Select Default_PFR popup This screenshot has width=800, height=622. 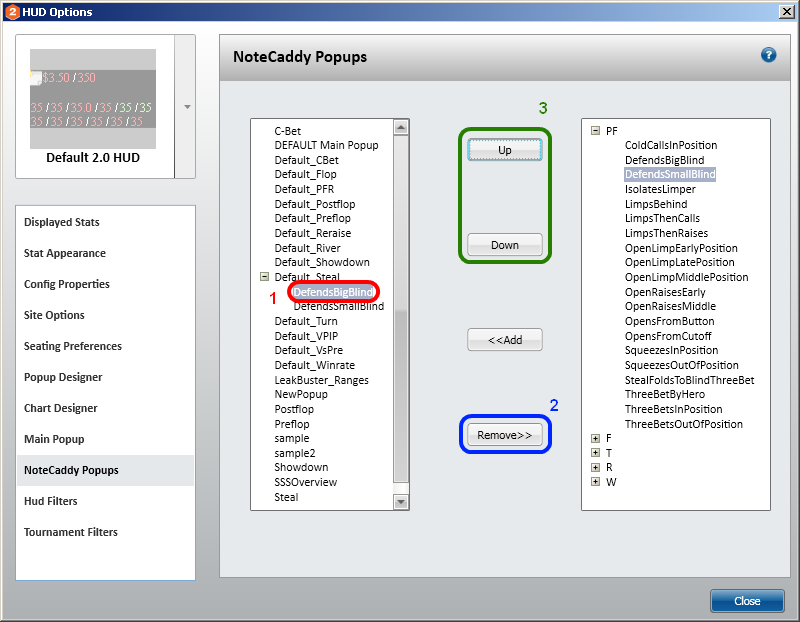coord(304,189)
